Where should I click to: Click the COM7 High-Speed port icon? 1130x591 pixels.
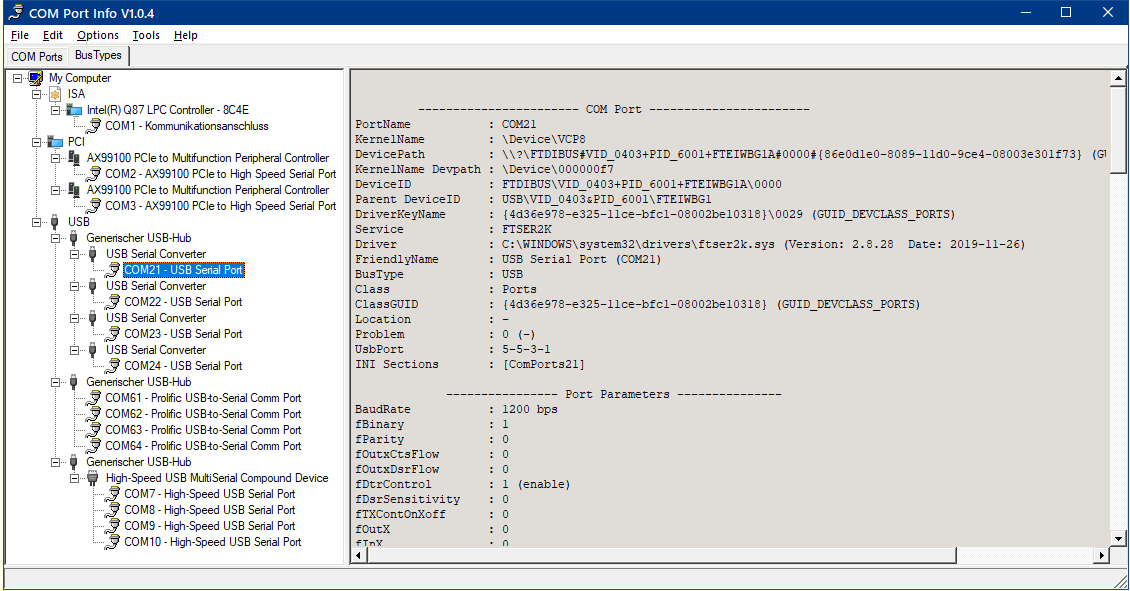click(x=112, y=494)
